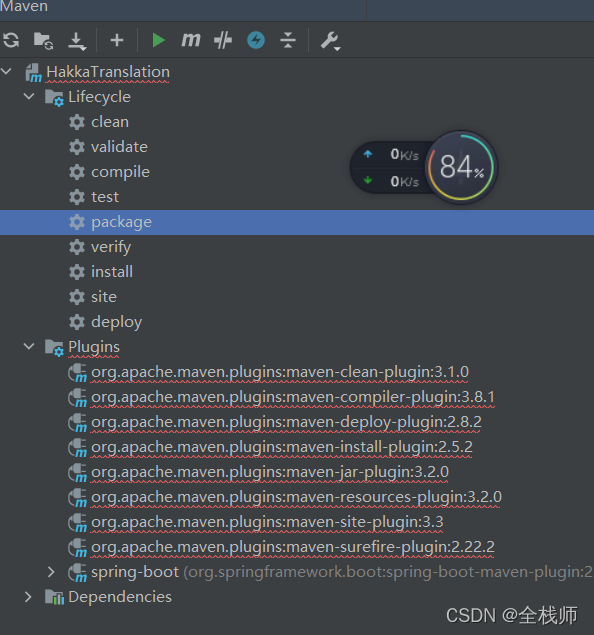The height and width of the screenshot is (635, 594).
Task: Run Maven build with green play icon
Action: coord(158,40)
